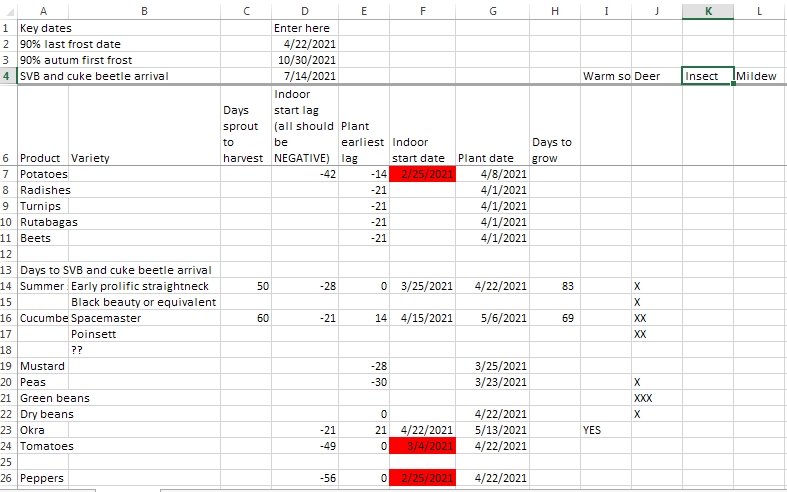
Task: Select days to harvest value 60
Action: click(246, 318)
